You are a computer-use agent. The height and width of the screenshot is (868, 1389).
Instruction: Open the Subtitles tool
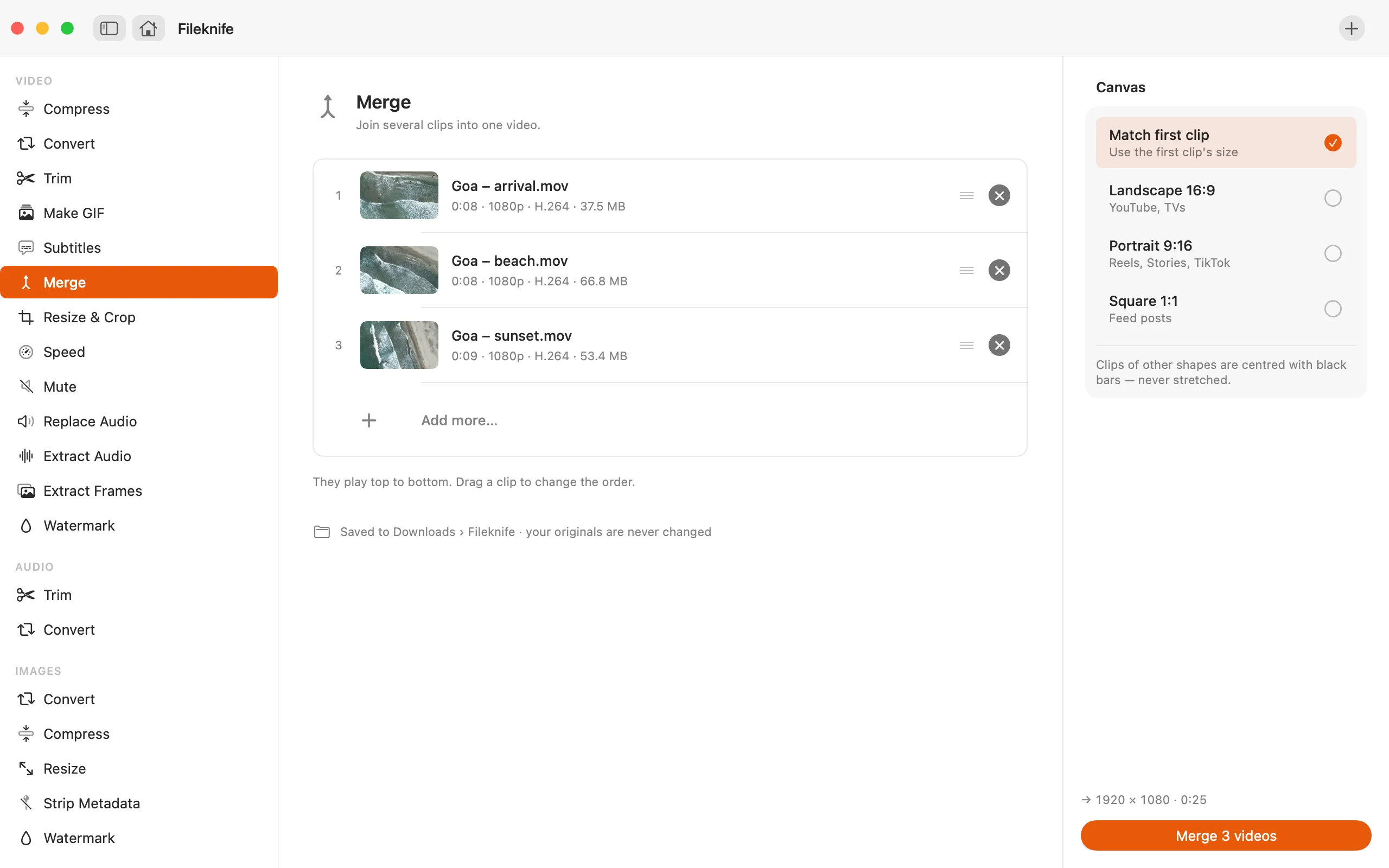click(x=139, y=247)
